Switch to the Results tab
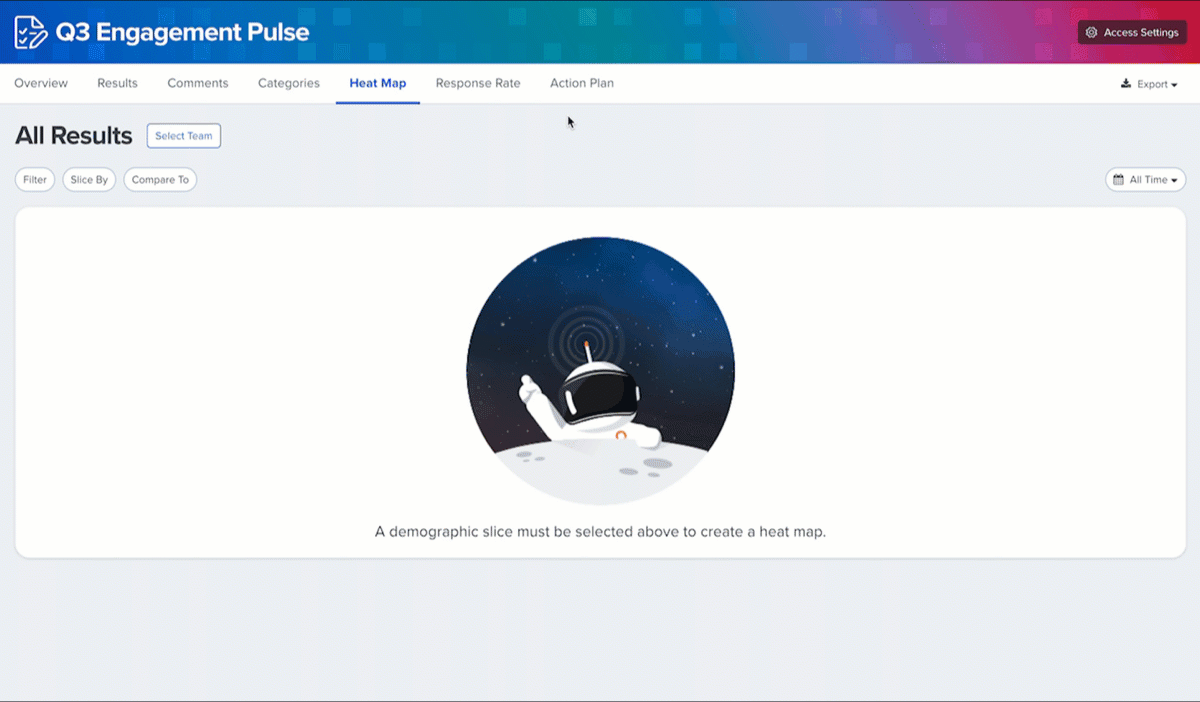This screenshot has width=1200, height=702. 117,83
